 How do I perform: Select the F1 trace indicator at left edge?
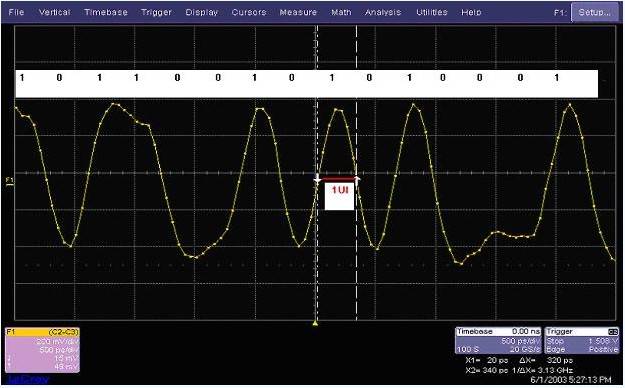tap(10, 182)
